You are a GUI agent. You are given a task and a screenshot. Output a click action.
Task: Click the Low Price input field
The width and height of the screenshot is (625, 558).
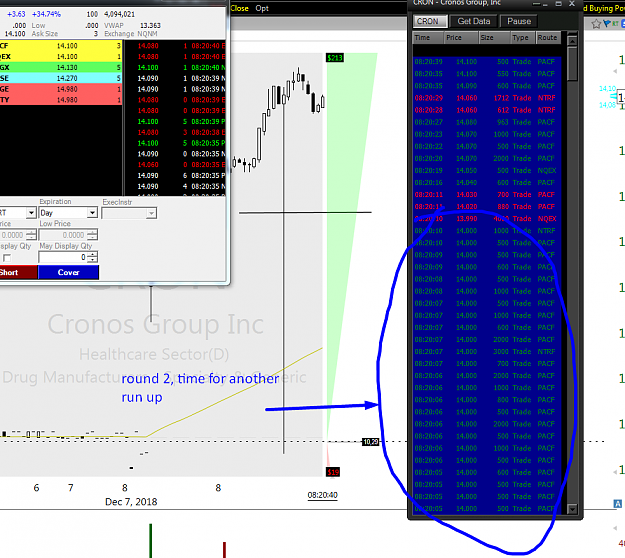(x=63, y=235)
